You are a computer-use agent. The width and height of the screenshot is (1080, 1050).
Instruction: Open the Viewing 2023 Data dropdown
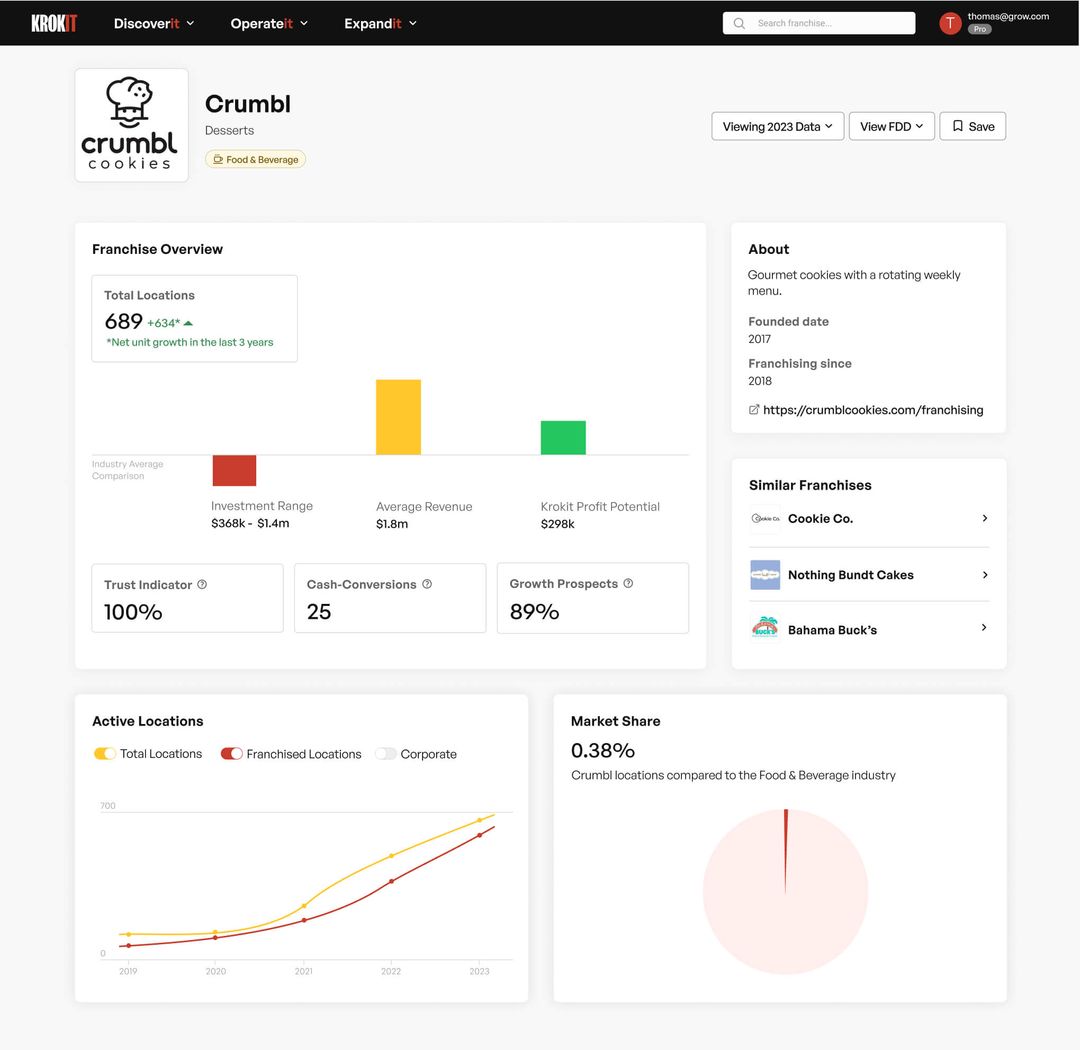tap(777, 126)
